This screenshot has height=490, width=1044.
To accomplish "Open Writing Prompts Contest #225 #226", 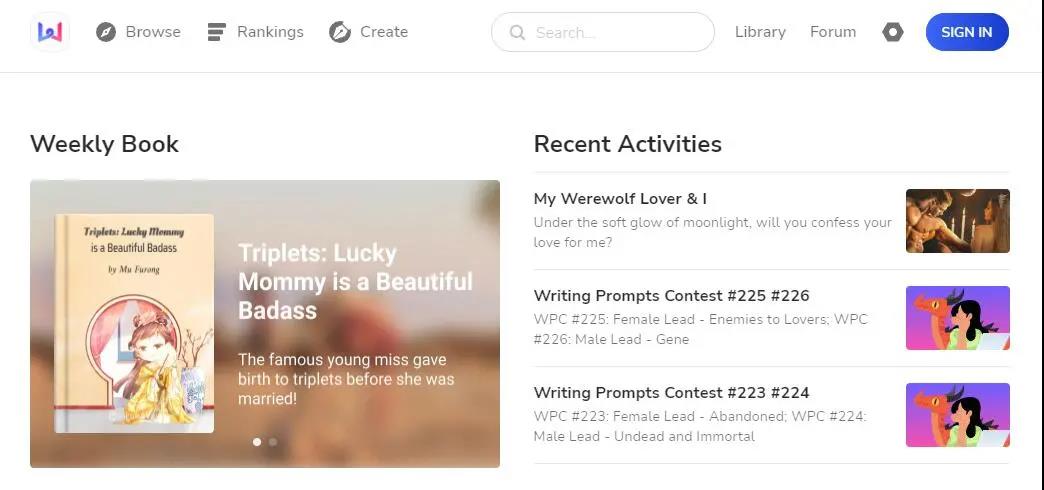I will (671, 296).
